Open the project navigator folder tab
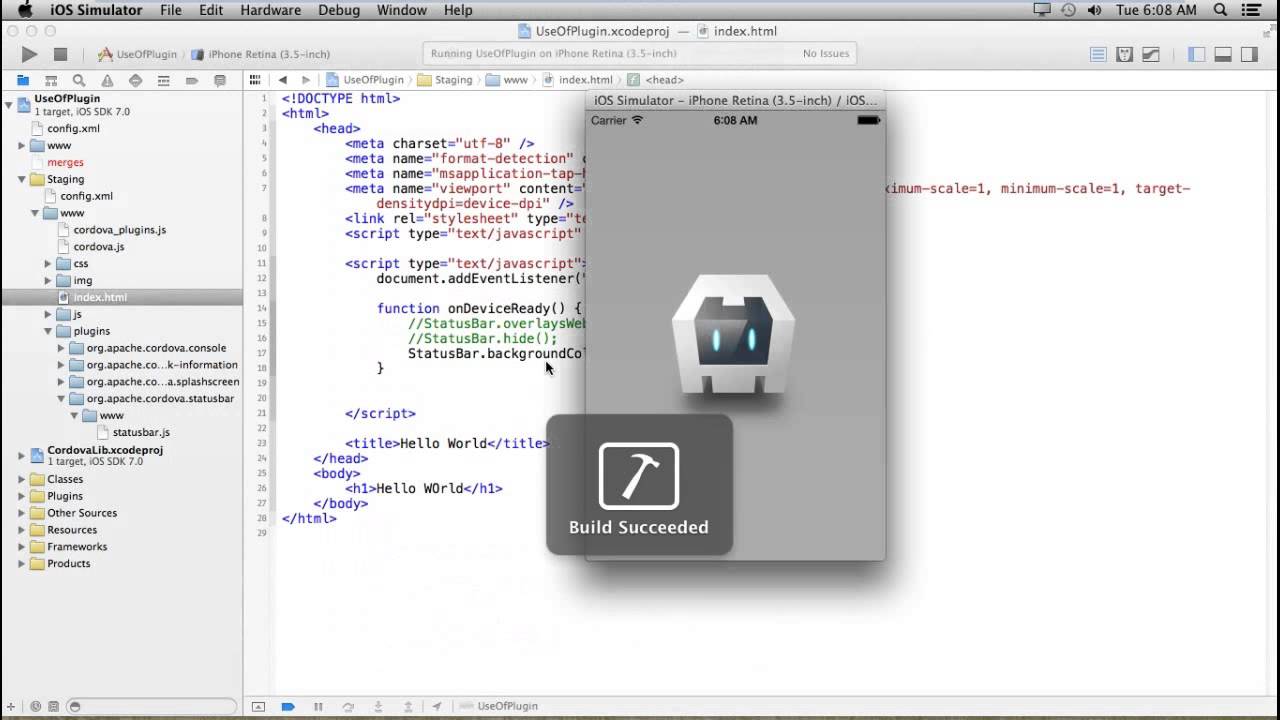The image size is (1280, 720). click(x=22, y=80)
